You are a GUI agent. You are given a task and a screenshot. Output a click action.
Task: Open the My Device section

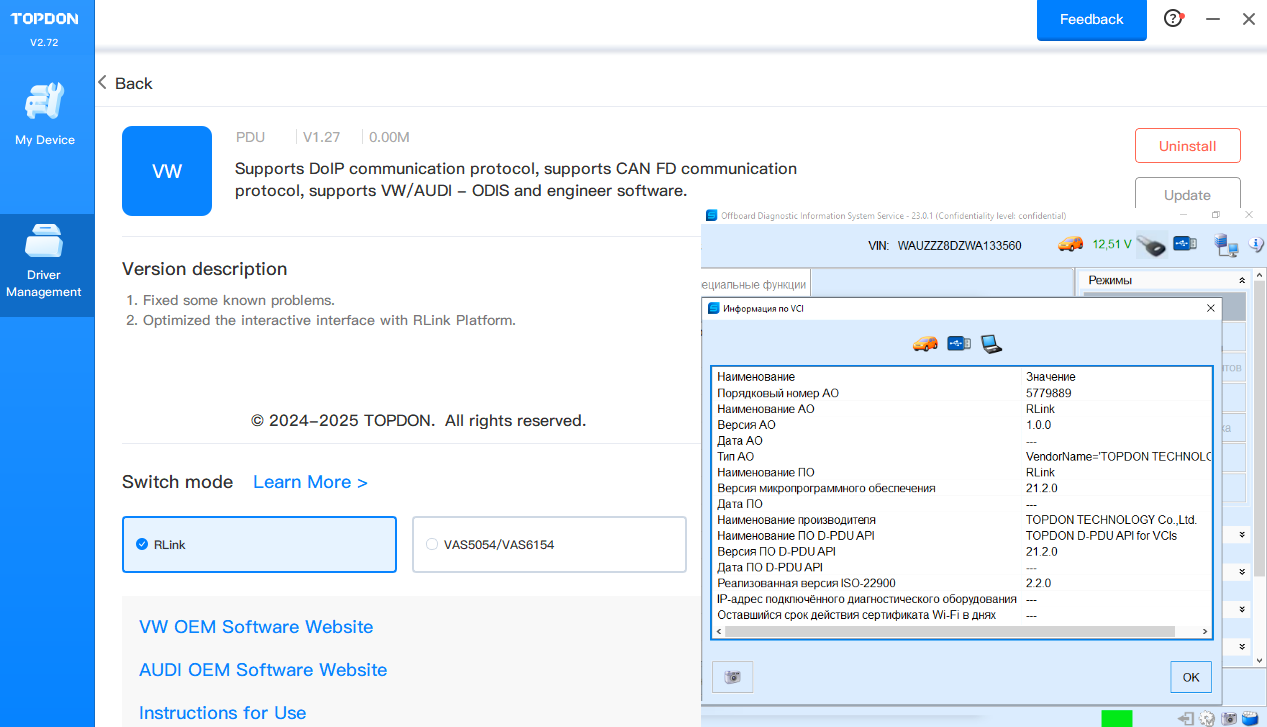(x=45, y=114)
